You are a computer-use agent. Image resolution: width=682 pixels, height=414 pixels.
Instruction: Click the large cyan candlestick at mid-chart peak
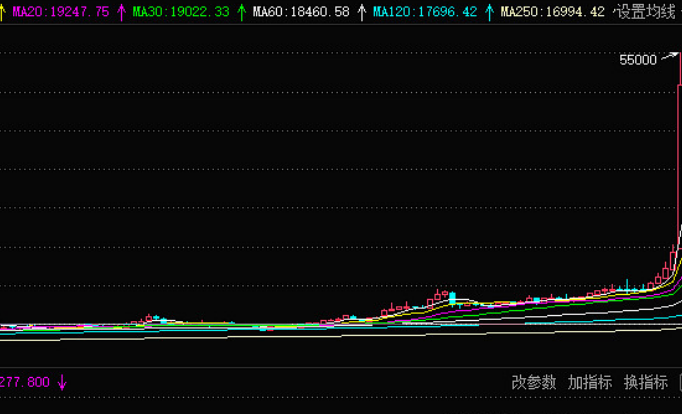click(452, 298)
